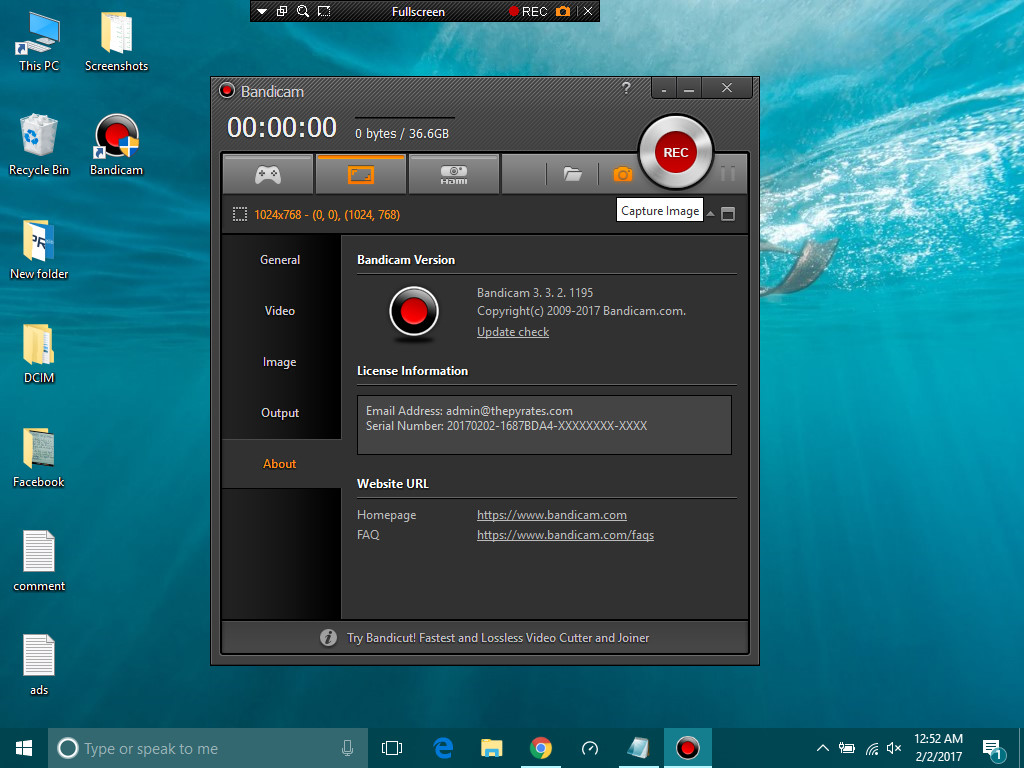This screenshot has height=768, width=1024.
Task: Click the Cortana search box
Action: [208, 748]
